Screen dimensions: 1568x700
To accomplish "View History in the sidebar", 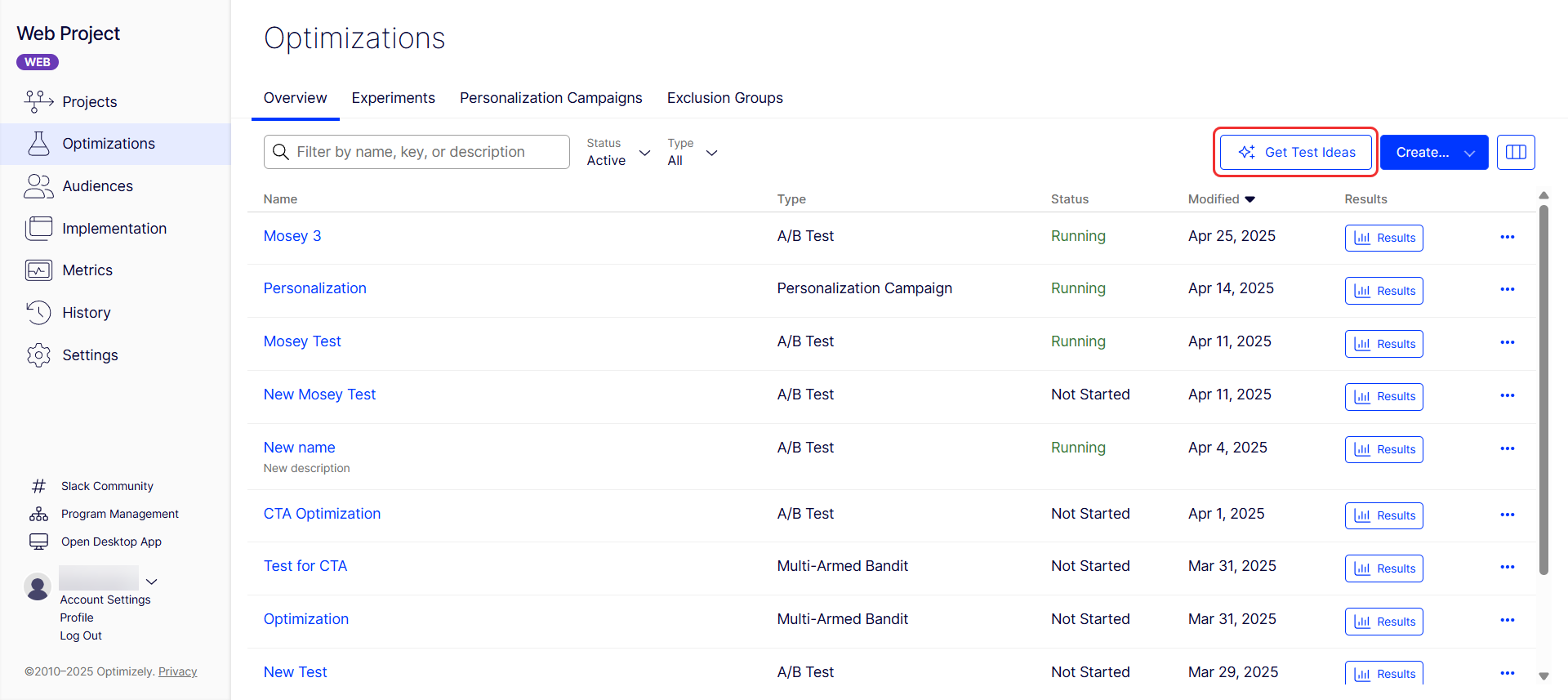I will click(86, 313).
